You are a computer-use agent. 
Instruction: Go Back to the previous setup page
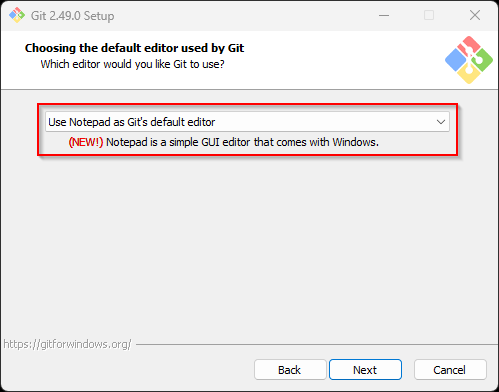[290, 370]
